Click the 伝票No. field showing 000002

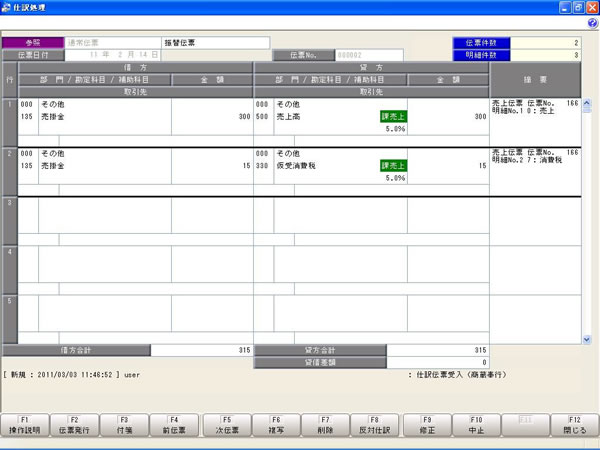369,55
